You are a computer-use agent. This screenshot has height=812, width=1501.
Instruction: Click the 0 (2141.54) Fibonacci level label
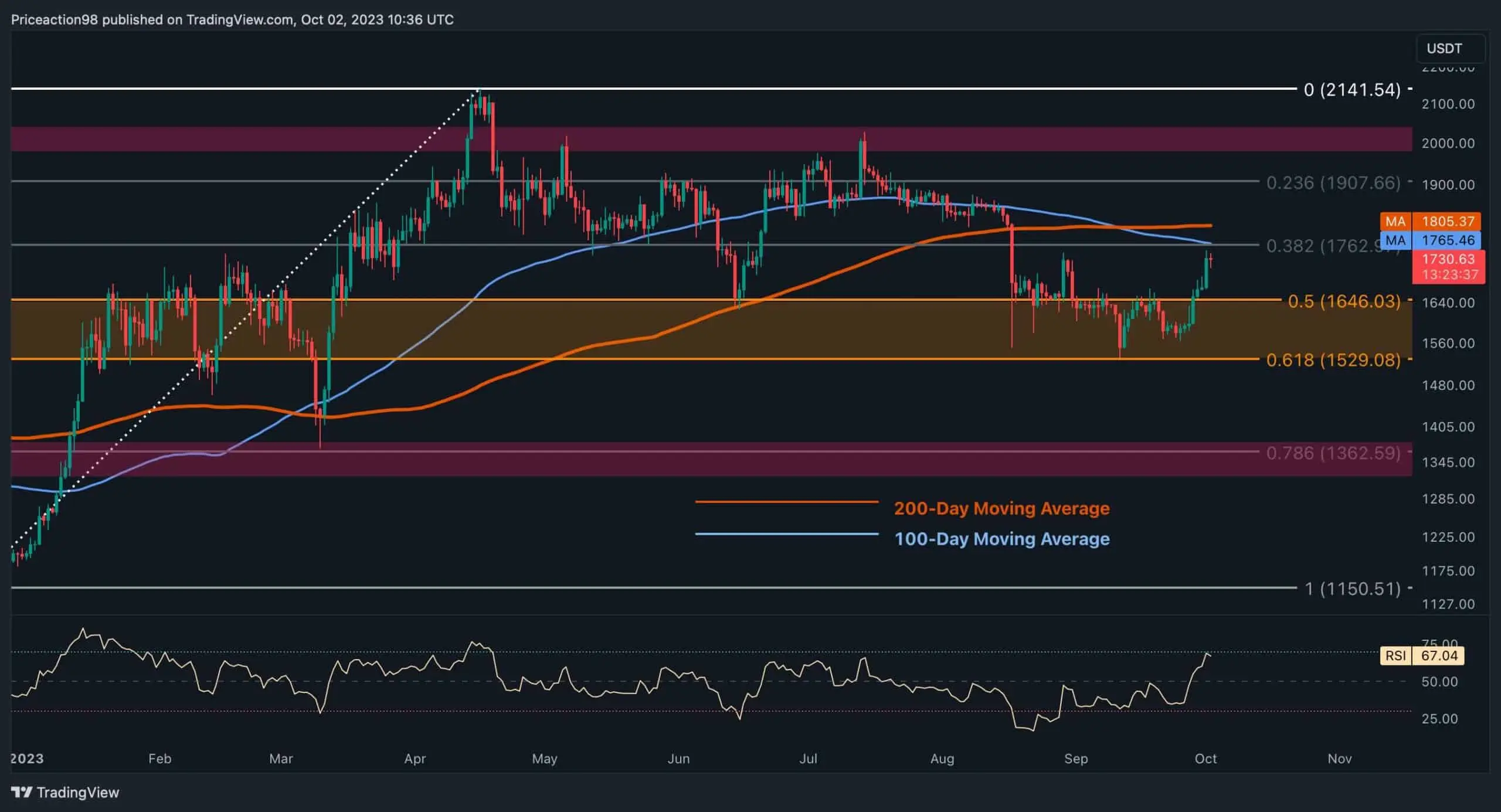[x=1354, y=89]
